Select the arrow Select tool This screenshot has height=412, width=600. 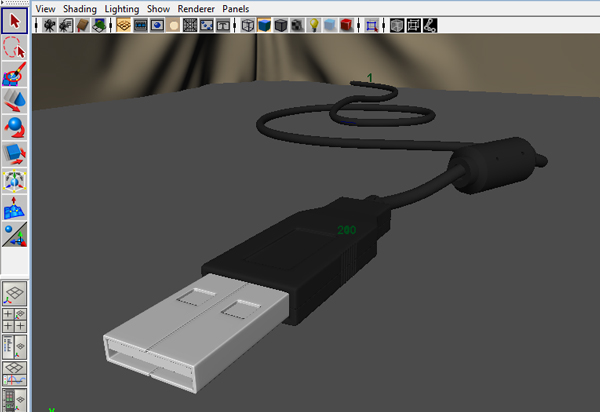15,20
